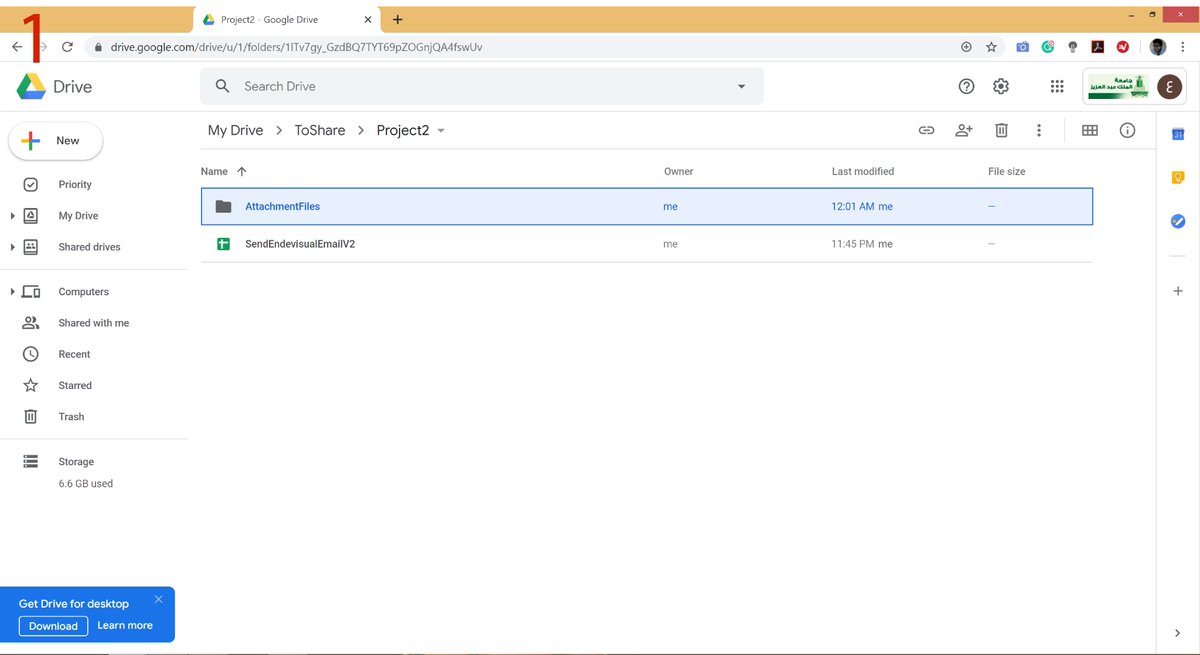Image resolution: width=1200 pixels, height=655 pixels.
Task: Close the Project2 Google Drive tab
Action: (x=368, y=20)
